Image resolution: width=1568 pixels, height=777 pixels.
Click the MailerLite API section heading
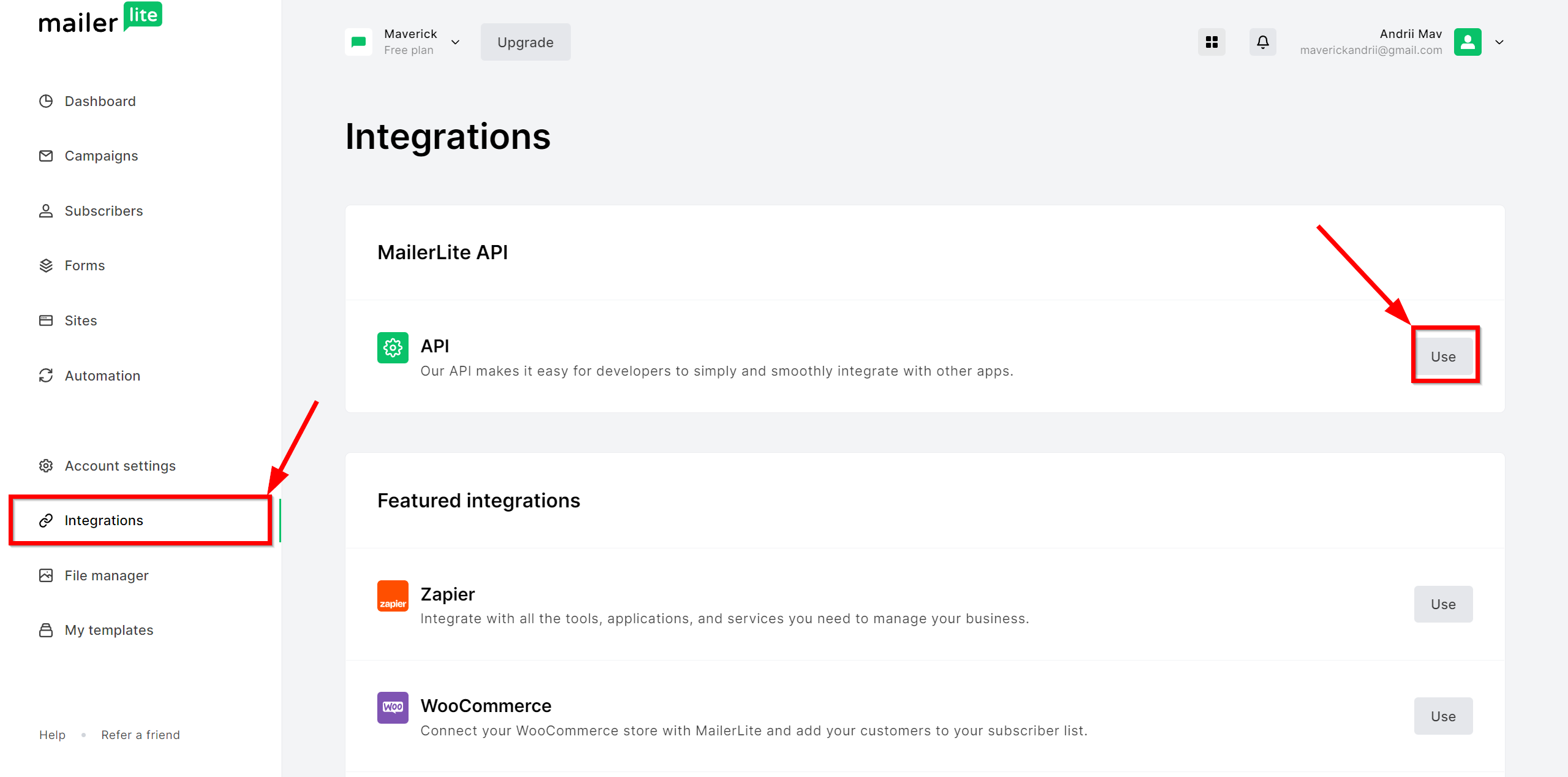pos(442,252)
